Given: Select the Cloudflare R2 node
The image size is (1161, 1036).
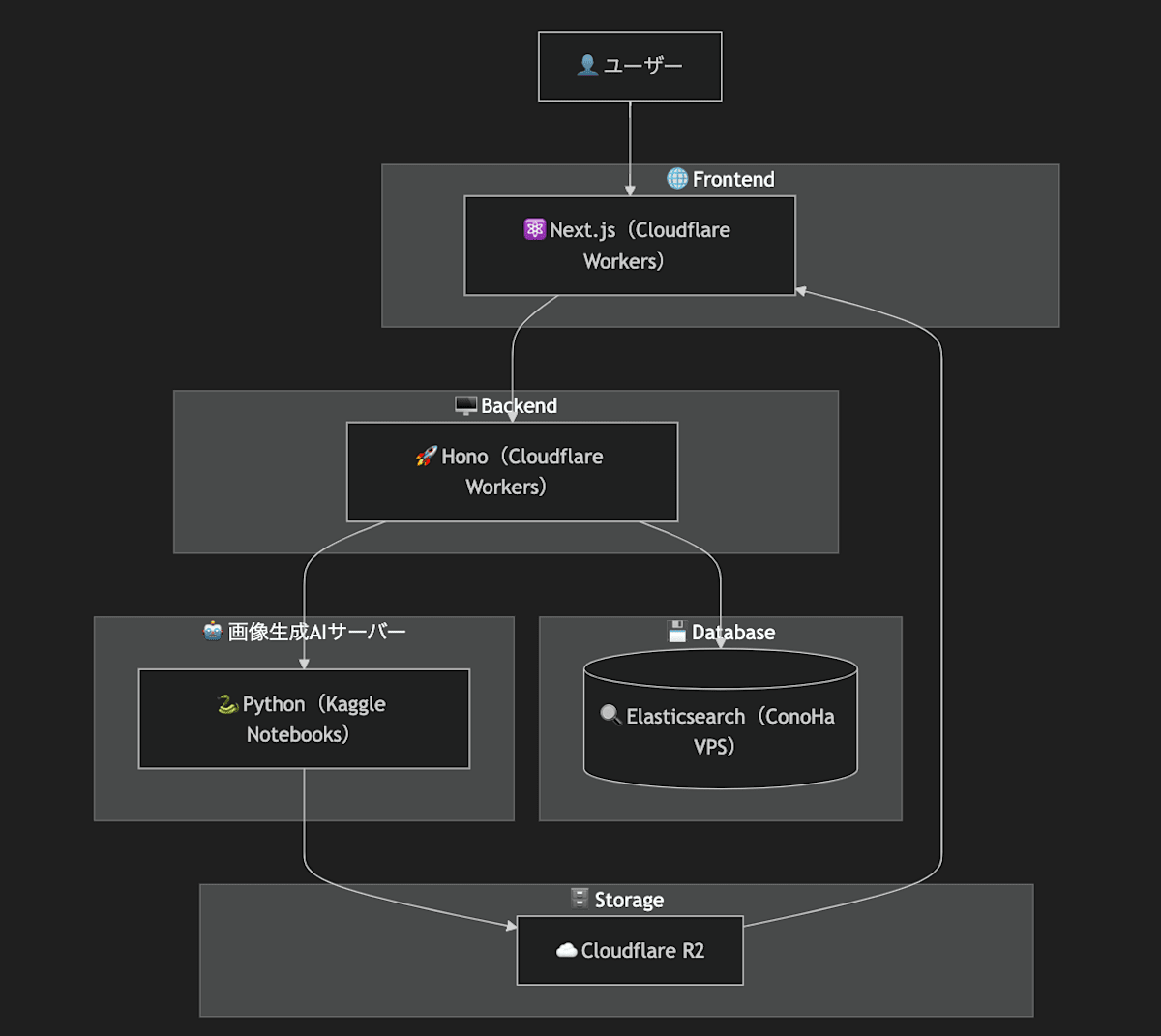Looking at the screenshot, I should point(630,950).
